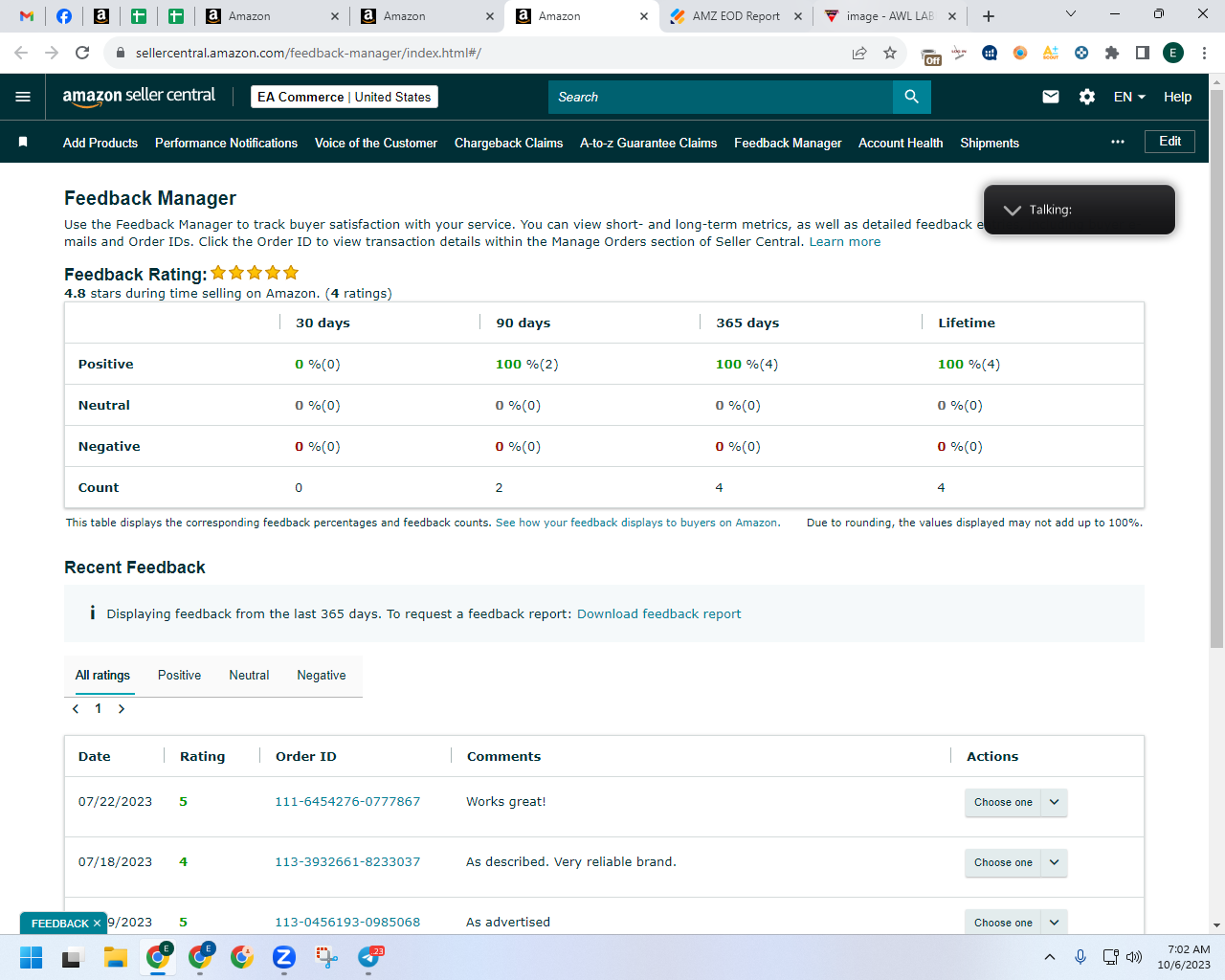The image size is (1225, 980).
Task: Click the AMZScout extension icon
Action: coord(1051,53)
